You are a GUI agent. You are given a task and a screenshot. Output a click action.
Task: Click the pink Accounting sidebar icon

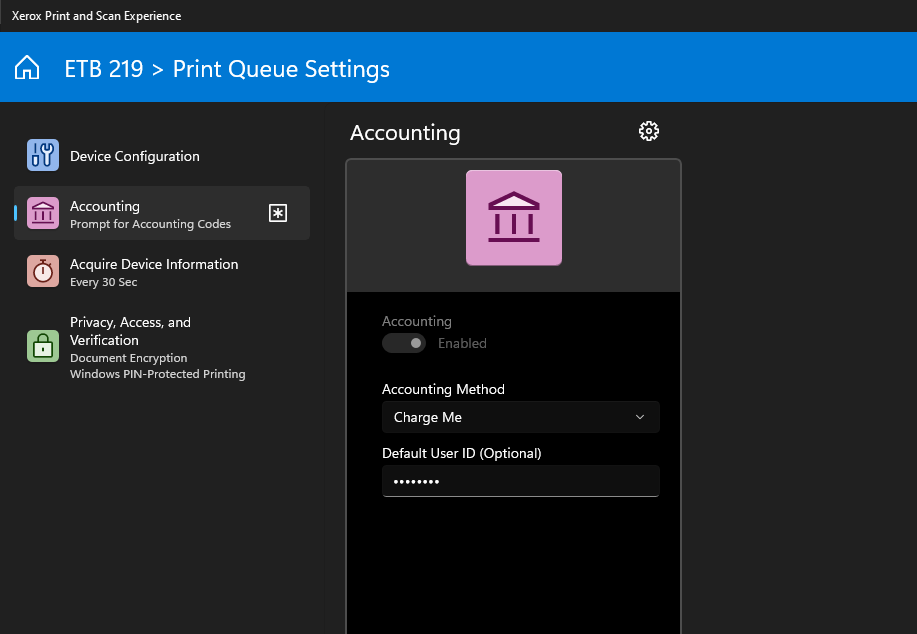tap(43, 213)
